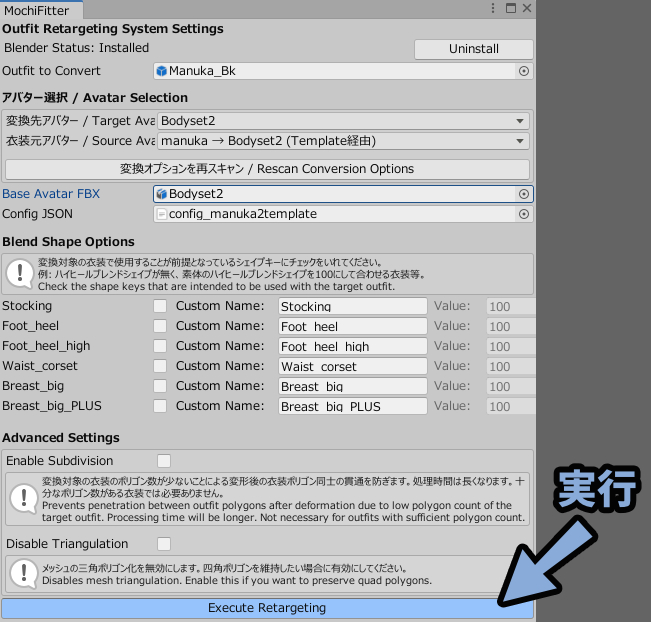Open object picker for Base Avatar FBX
The height and width of the screenshot is (622, 651).
coord(523,194)
